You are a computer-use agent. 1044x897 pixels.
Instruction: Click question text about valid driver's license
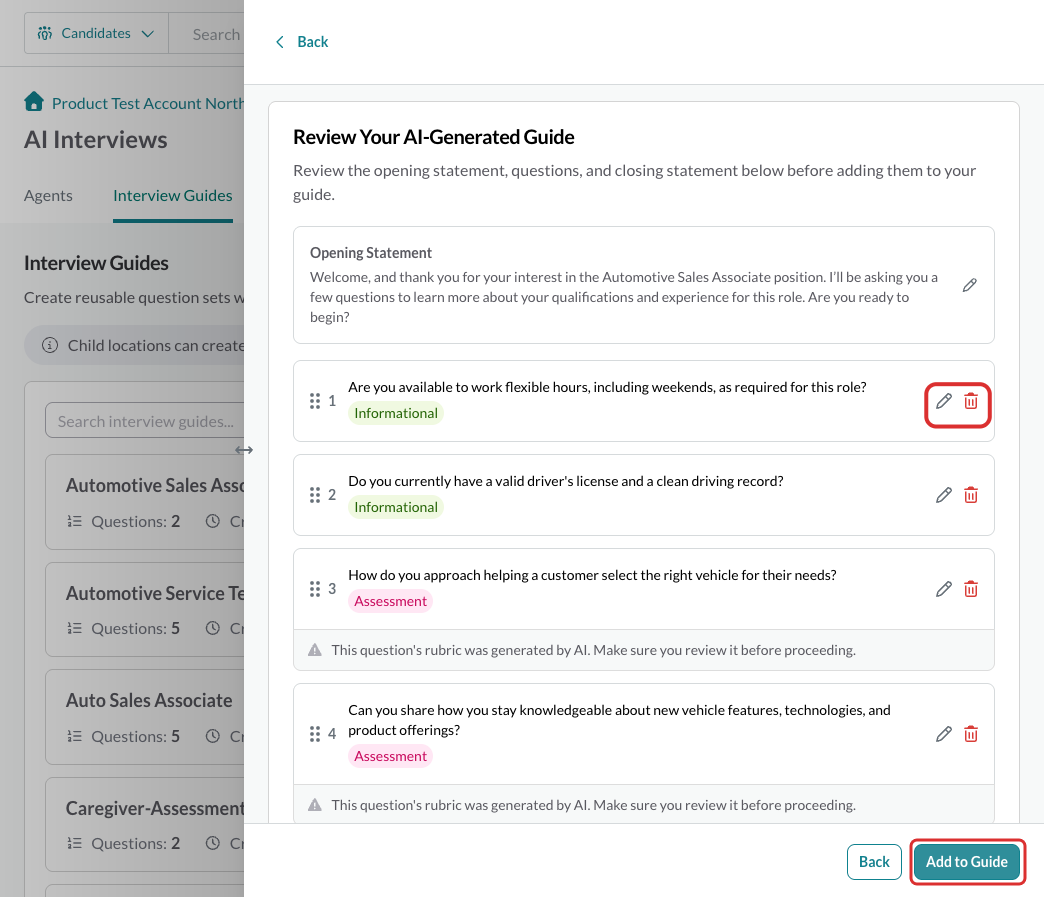point(566,481)
